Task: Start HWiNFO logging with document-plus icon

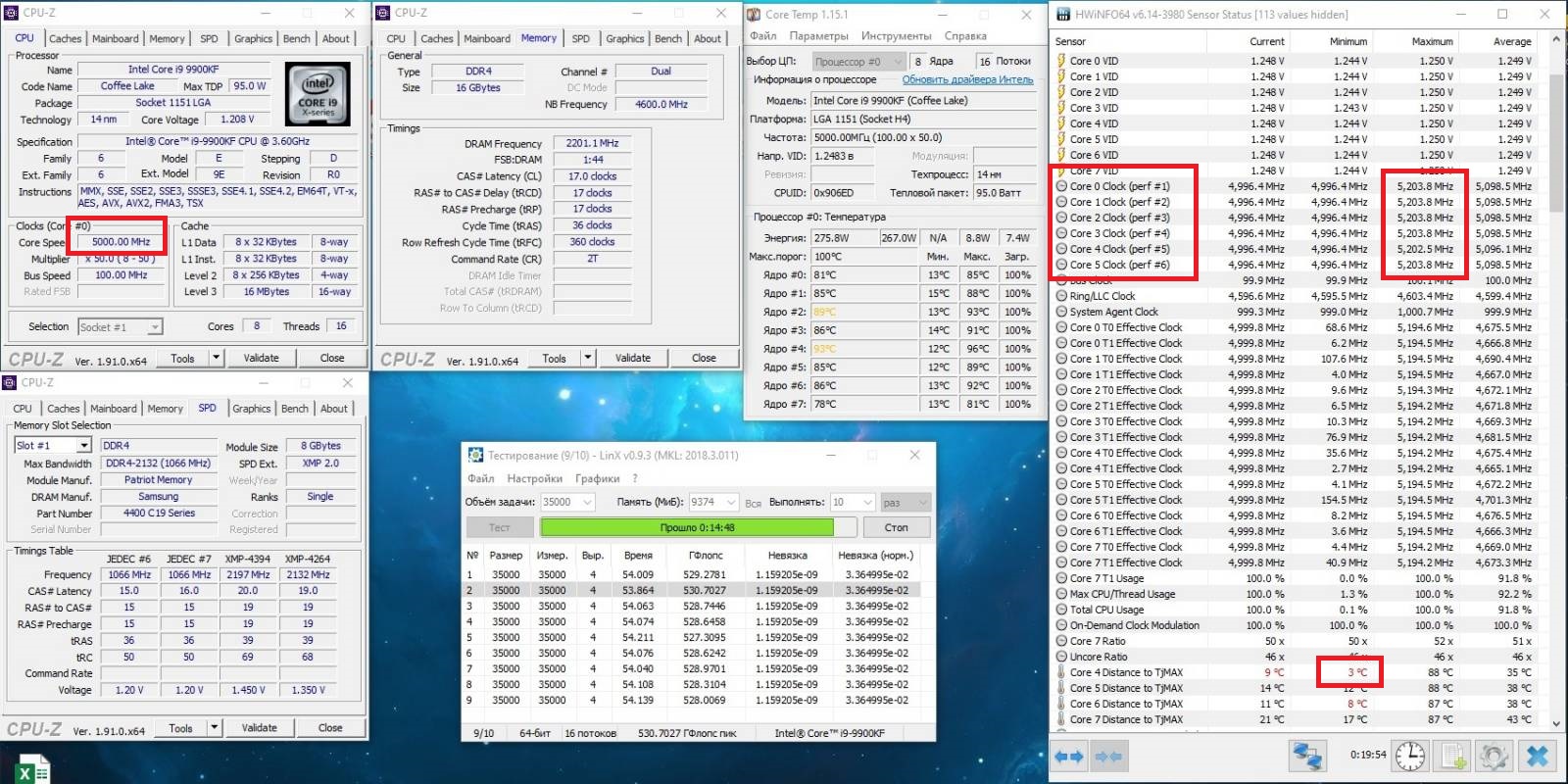Action: pos(1453,757)
